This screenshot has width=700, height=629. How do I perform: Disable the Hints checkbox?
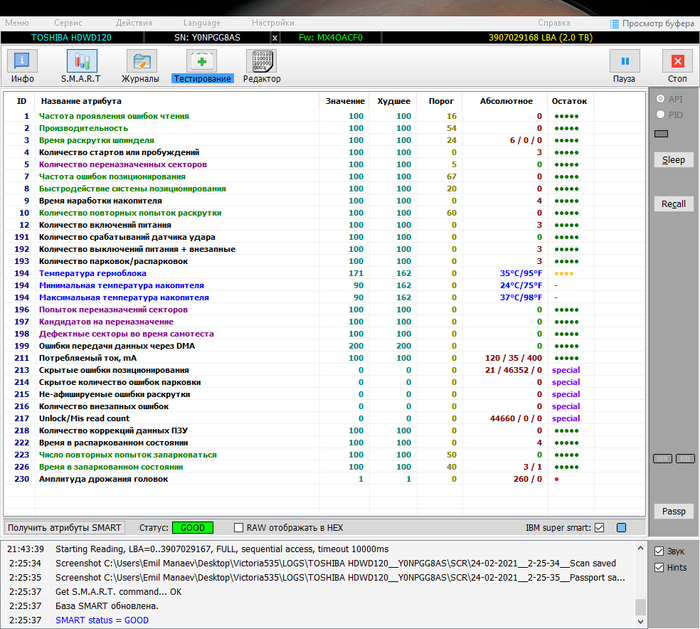tap(658, 567)
